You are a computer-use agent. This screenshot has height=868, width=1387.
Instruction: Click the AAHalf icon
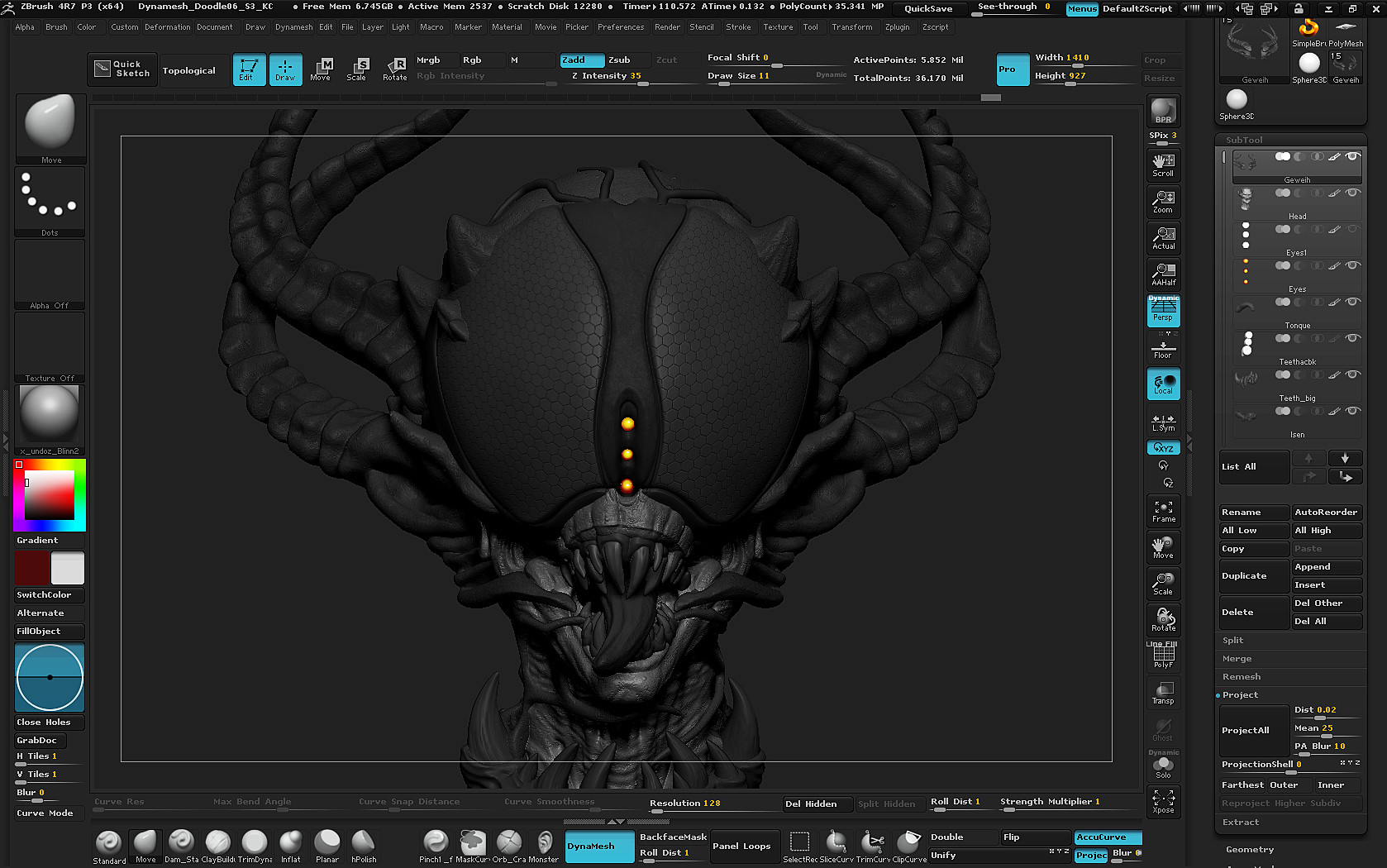pos(1163,274)
